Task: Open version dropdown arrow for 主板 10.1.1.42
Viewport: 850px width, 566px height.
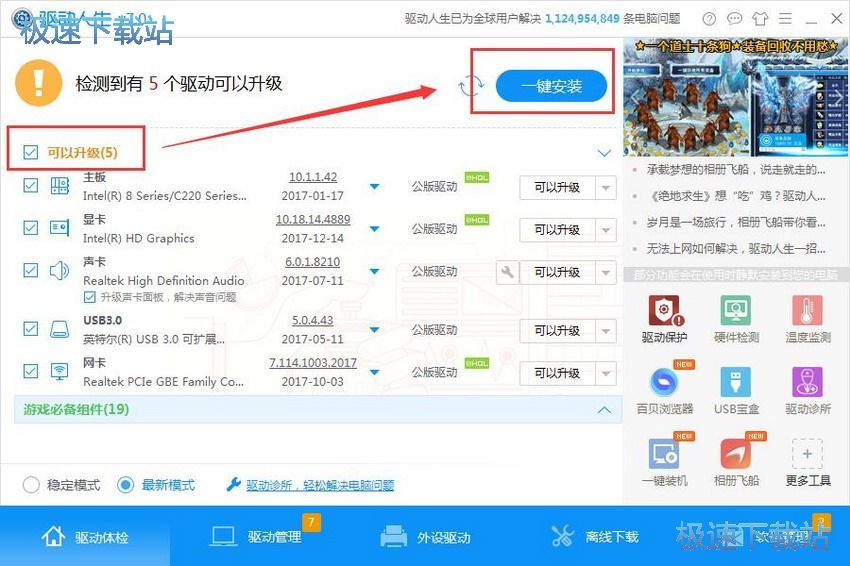Action: (374, 186)
